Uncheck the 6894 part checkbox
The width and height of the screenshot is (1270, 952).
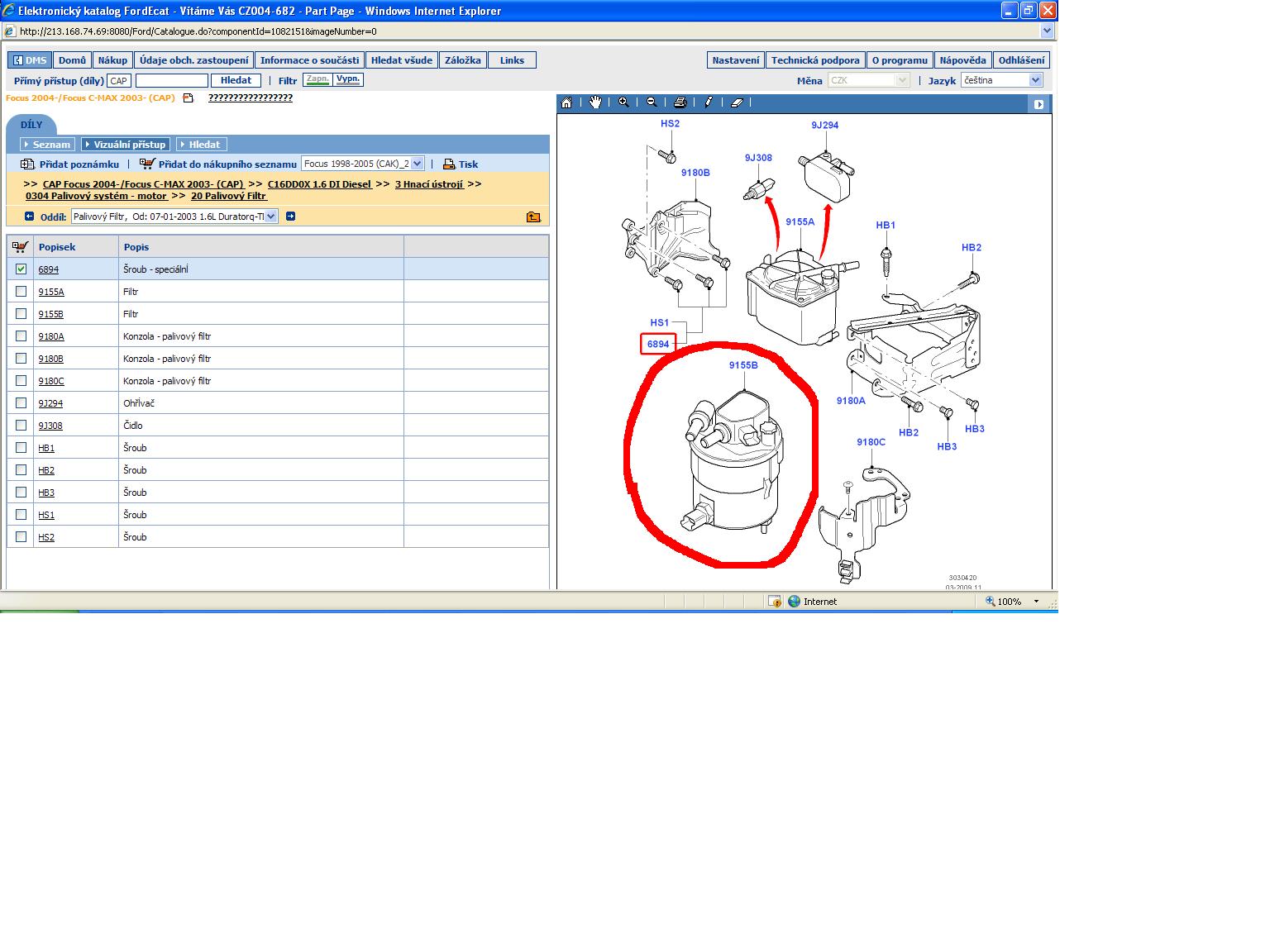pyautogui.click(x=21, y=269)
